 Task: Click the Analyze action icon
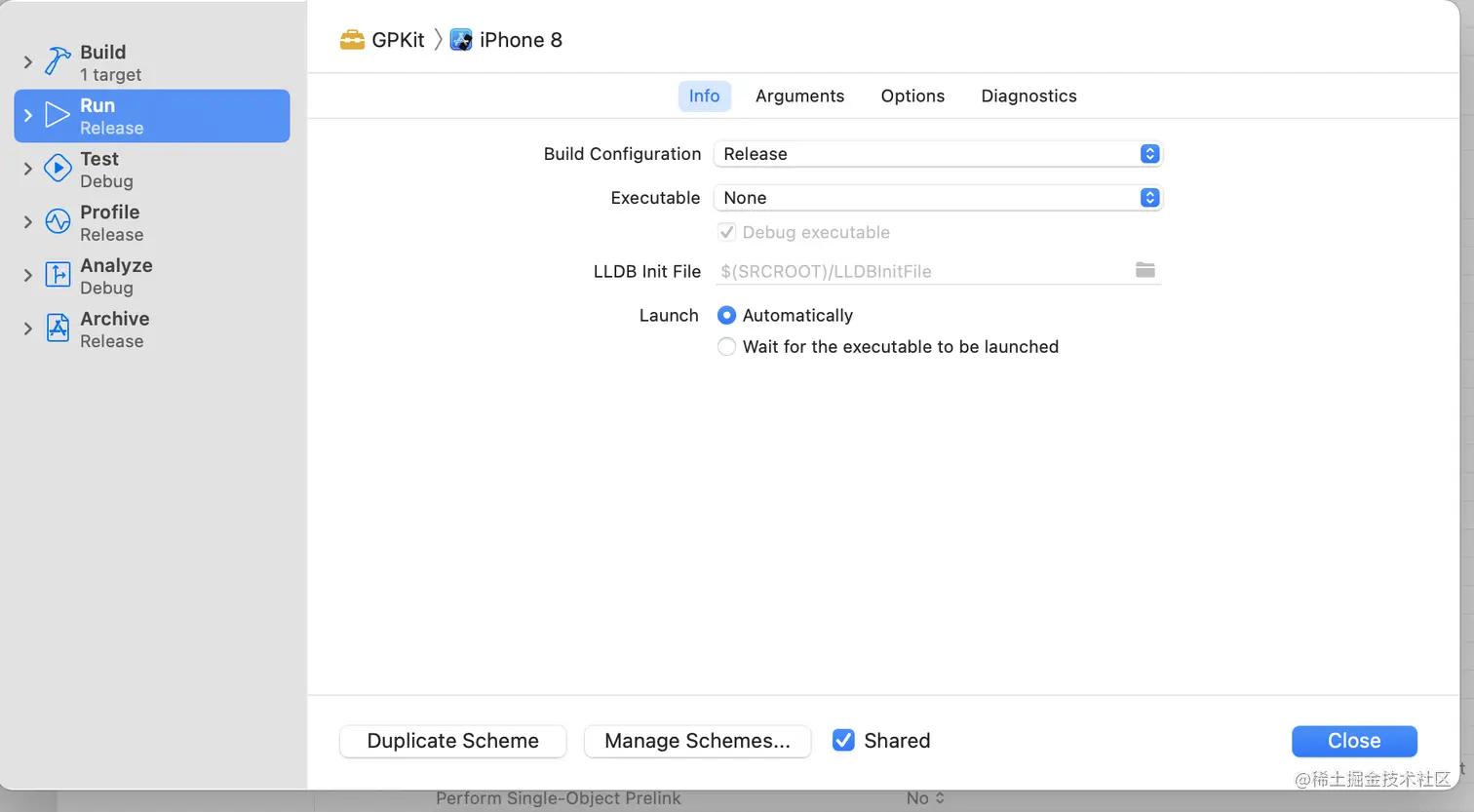click(58, 276)
